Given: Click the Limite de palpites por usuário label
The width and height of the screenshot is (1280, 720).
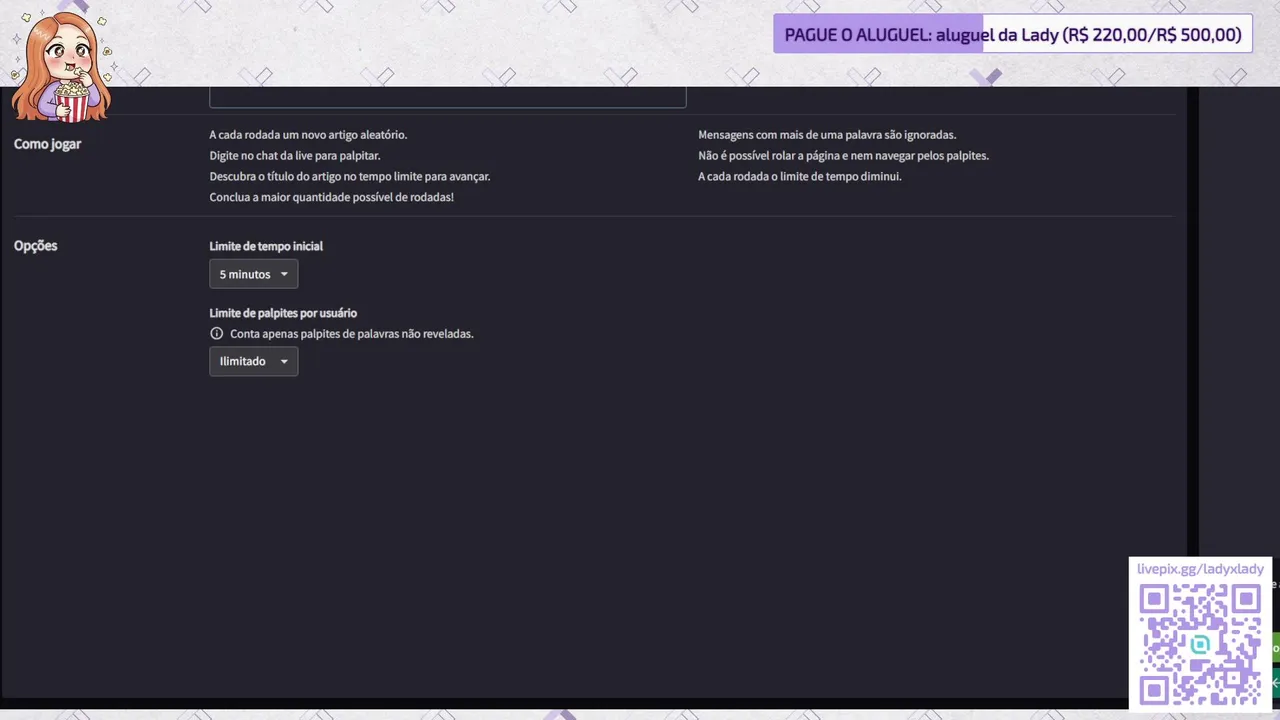Looking at the screenshot, I should click(283, 313).
